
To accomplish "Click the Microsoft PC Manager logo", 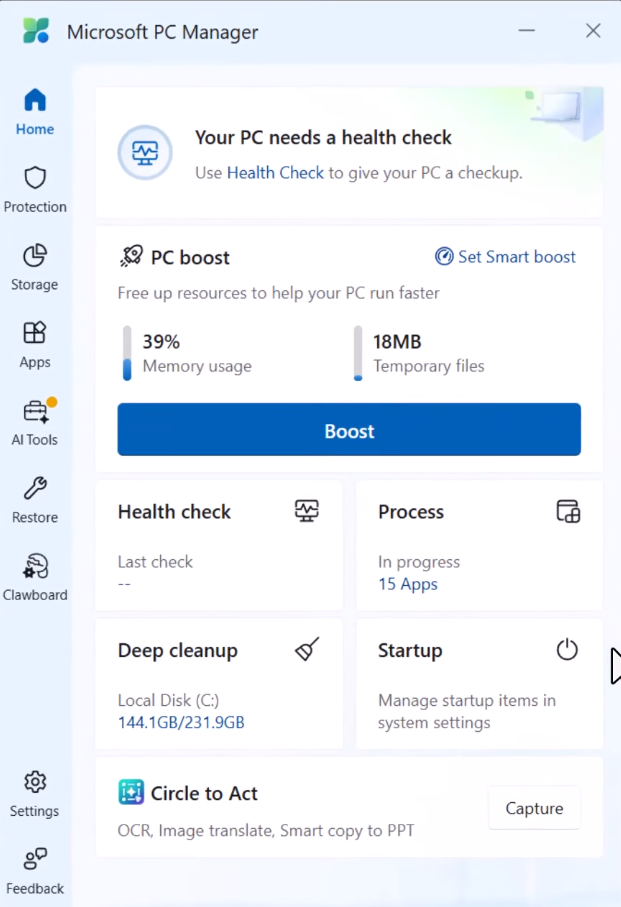I will tap(36, 31).
